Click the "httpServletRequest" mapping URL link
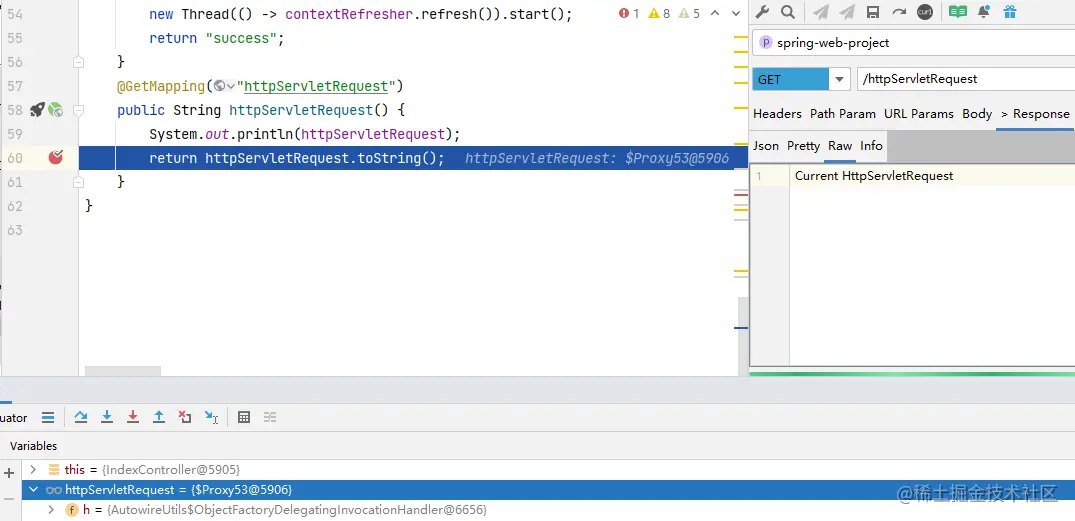Image resolution: width=1075 pixels, height=521 pixels. click(316, 86)
